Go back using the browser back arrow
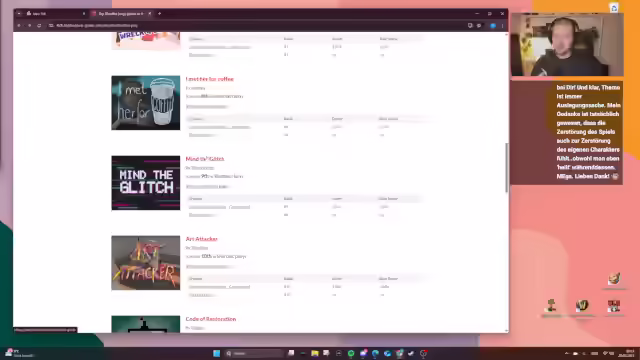This screenshot has width=640, height=360. pos(19,25)
